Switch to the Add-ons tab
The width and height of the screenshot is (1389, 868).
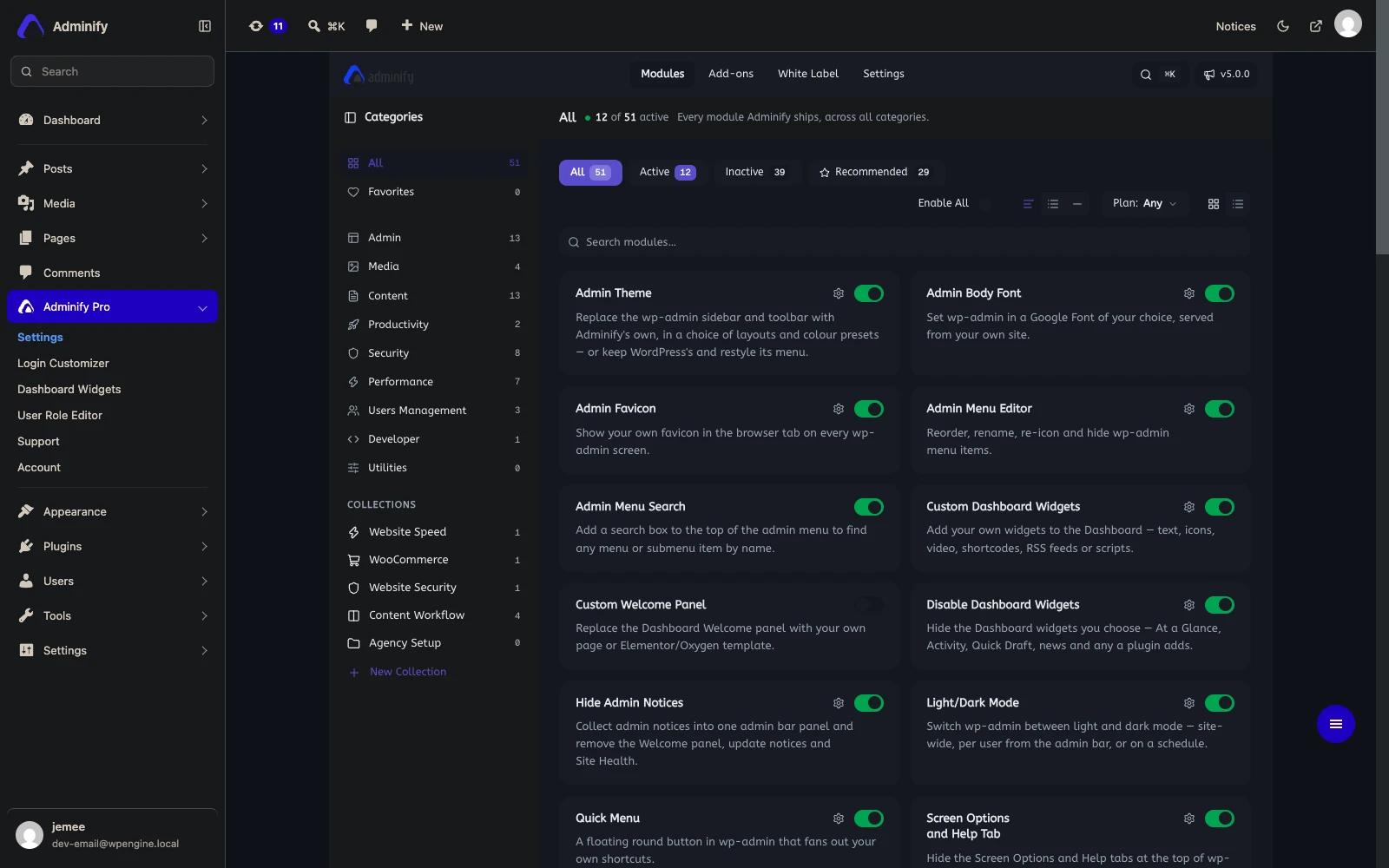[731, 74]
